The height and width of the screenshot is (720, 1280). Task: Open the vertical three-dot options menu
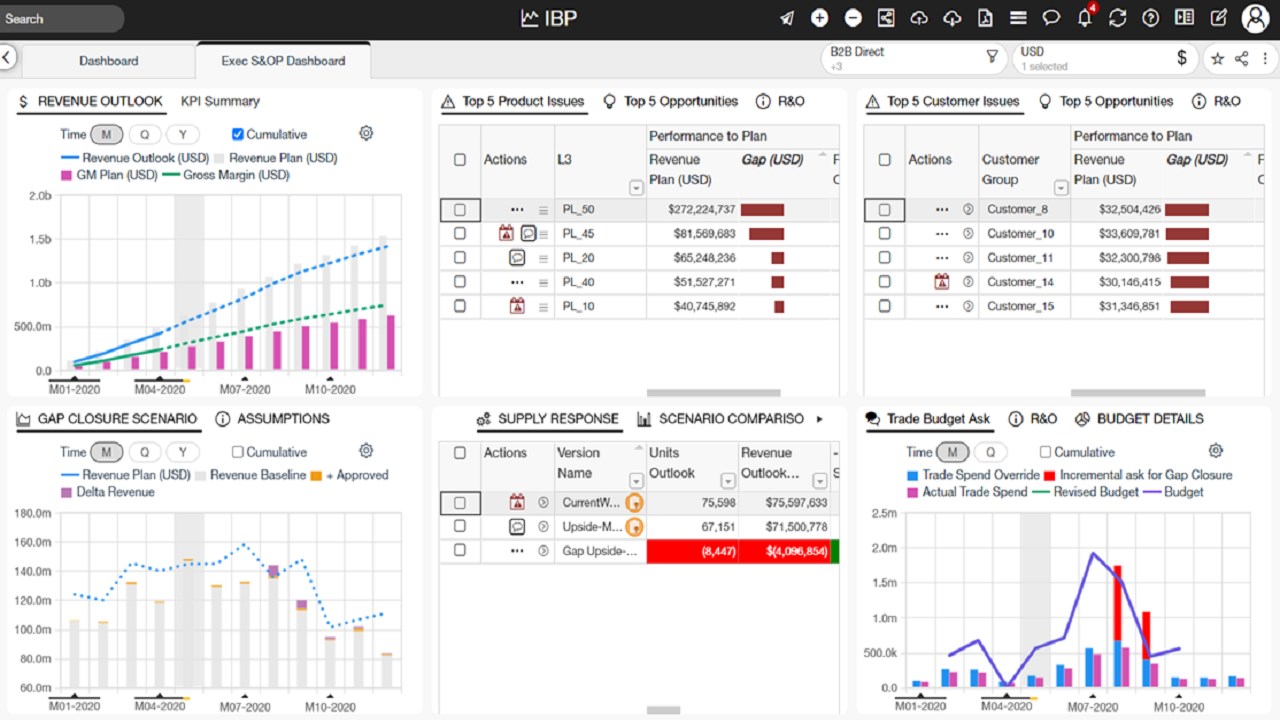point(1263,59)
